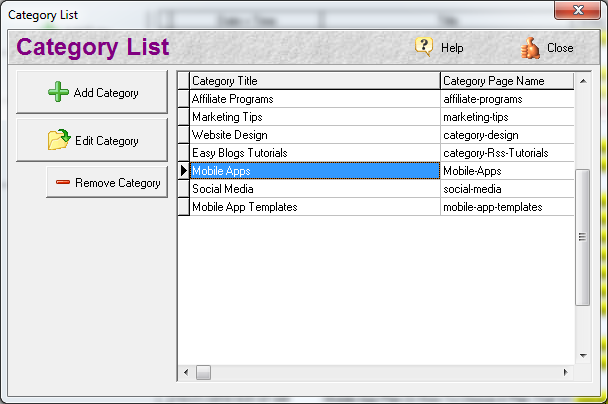Click the row selector for Marketing Tips

coord(183,117)
